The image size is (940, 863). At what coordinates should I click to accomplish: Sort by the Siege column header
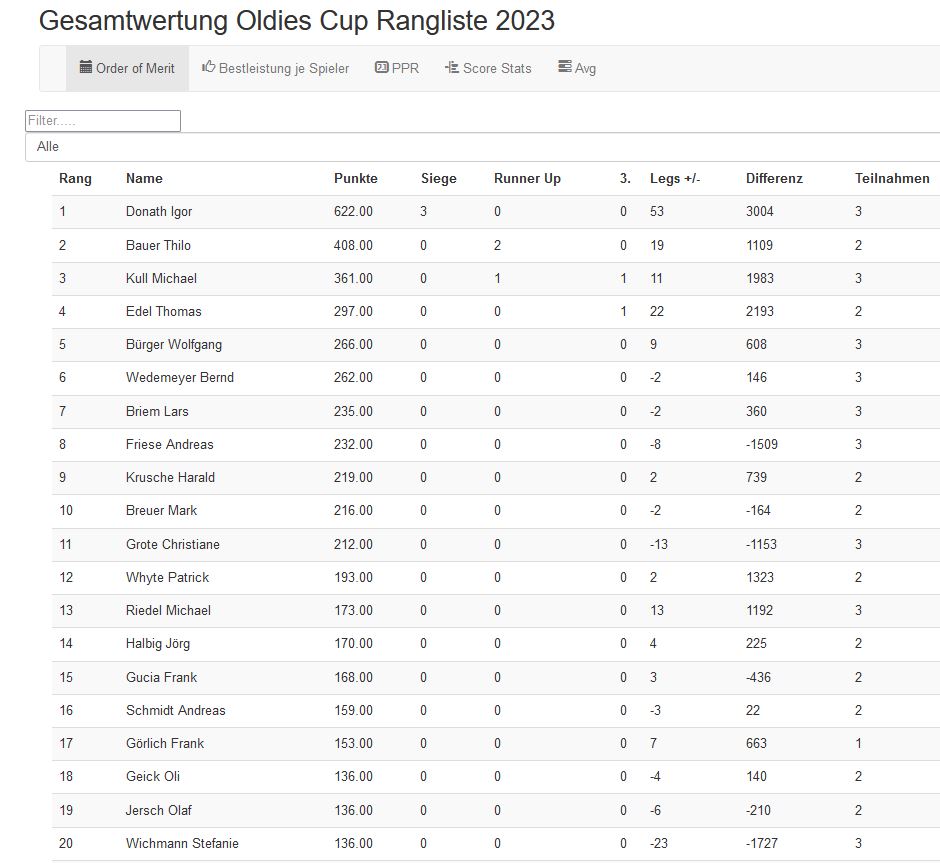coord(438,179)
